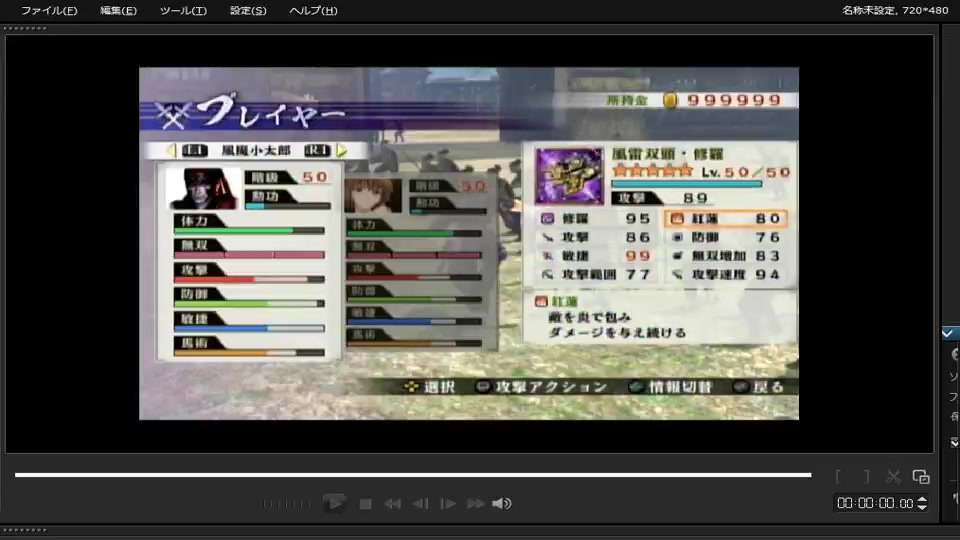960x540 pixels.
Task: Click the project name 名称未設定, 720*480
Action: click(894, 10)
